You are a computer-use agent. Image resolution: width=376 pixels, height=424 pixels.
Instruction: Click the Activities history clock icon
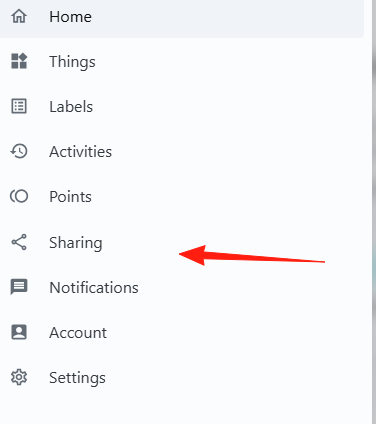[x=19, y=151]
